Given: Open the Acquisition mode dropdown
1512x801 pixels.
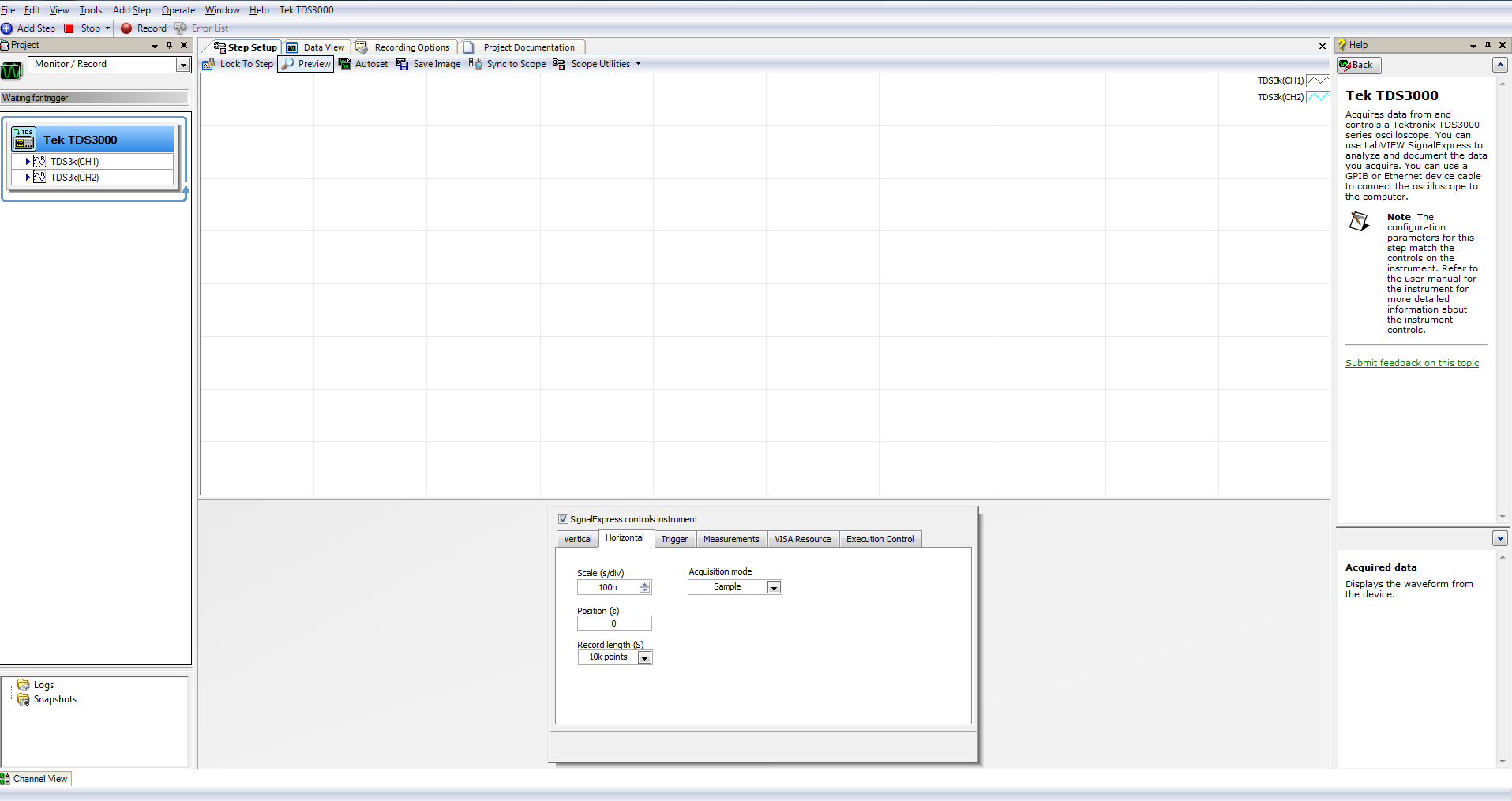Looking at the screenshot, I should [774, 587].
